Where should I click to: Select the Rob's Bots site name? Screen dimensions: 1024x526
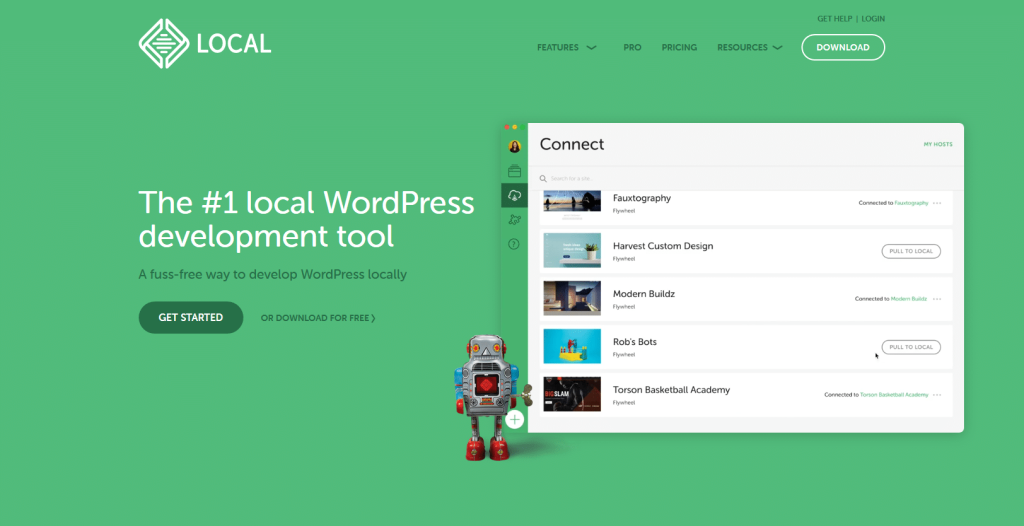[635, 342]
